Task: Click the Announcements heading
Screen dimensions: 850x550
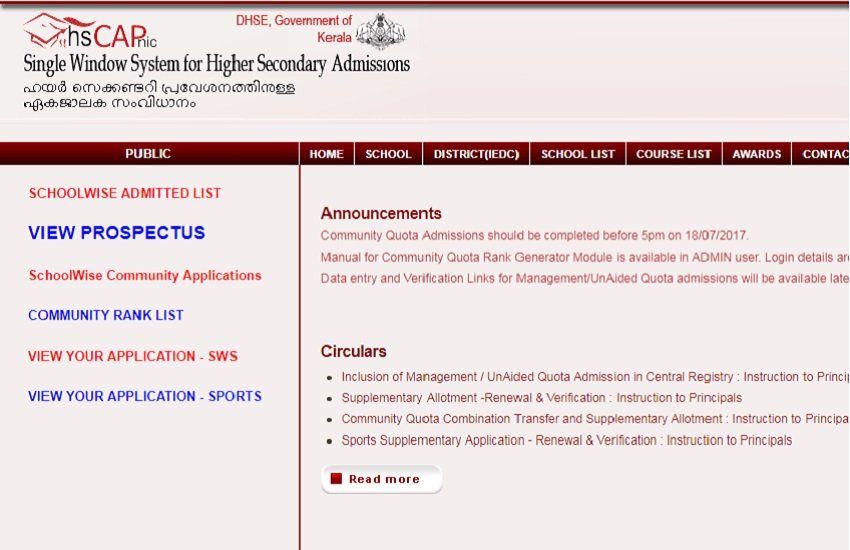Action: coord(381,213)
